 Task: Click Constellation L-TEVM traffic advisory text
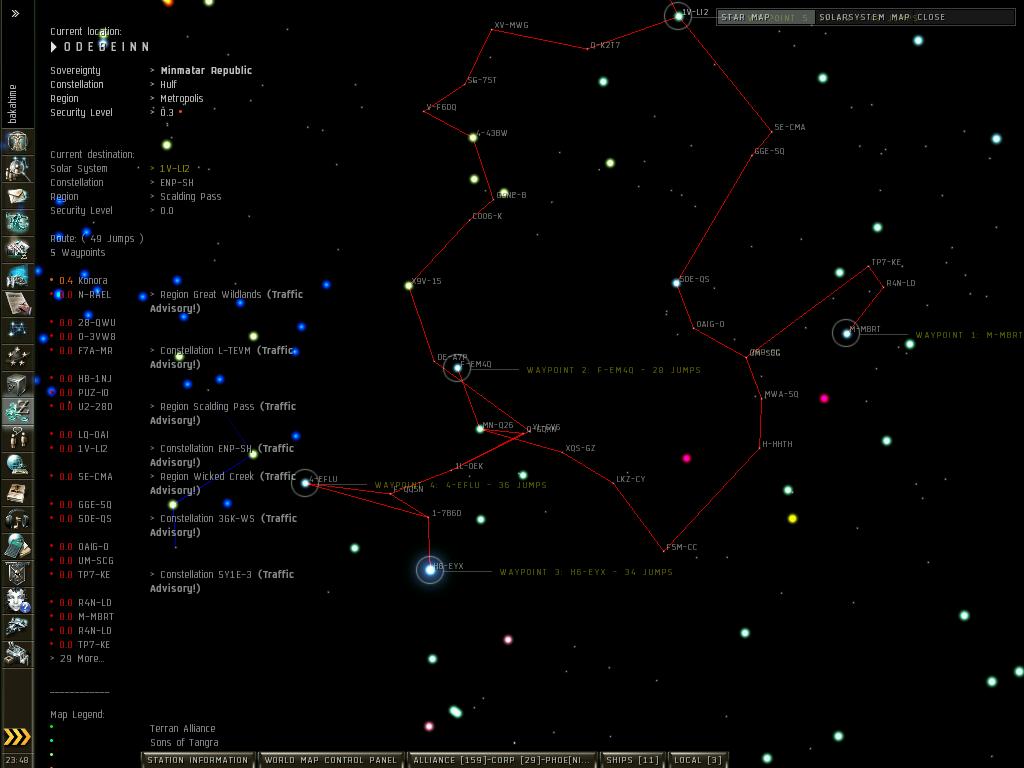(223, 357)
